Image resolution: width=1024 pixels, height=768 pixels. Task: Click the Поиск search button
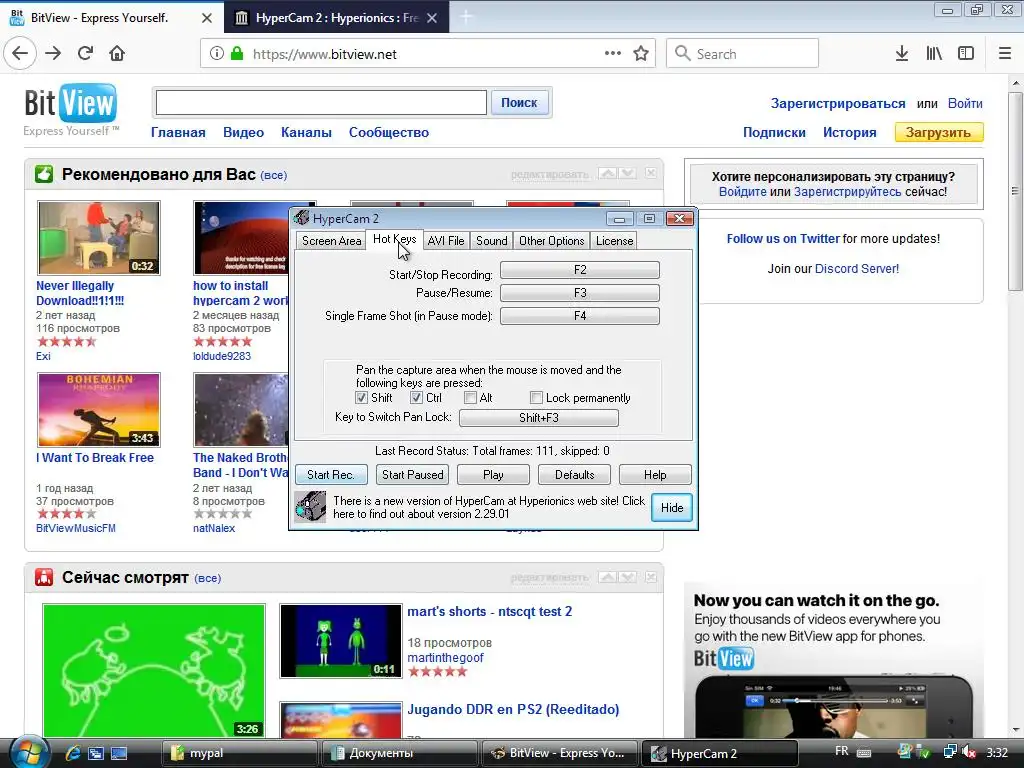519,103
